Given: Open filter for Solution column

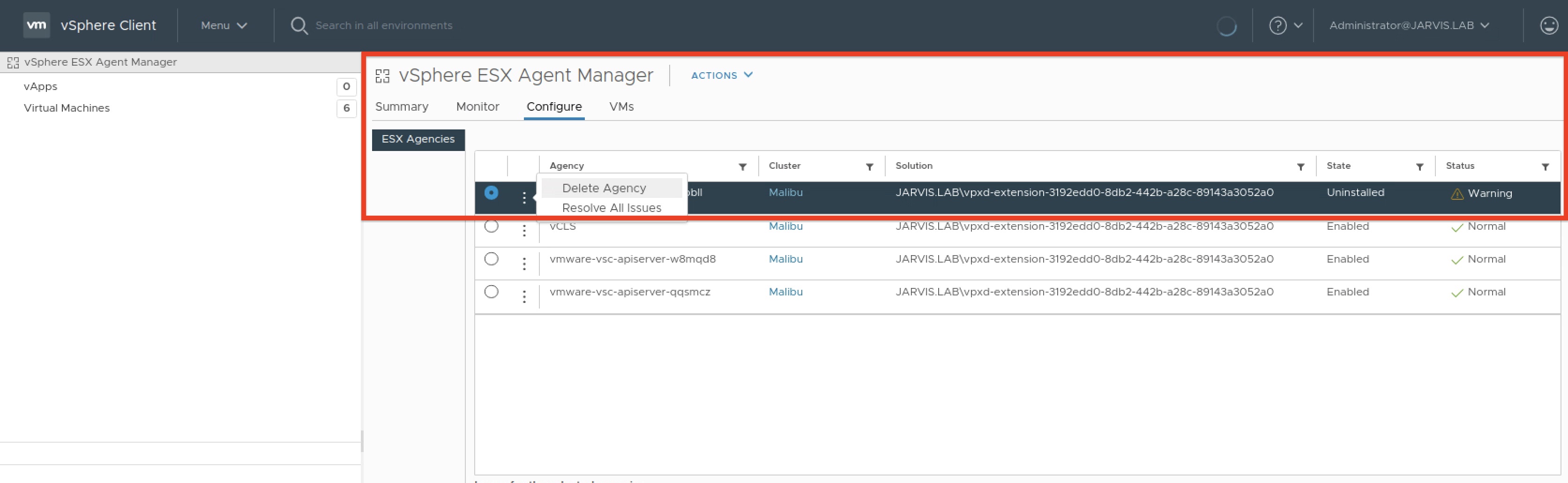Looking at the screenshot, I should click(x=1300, y=166).
